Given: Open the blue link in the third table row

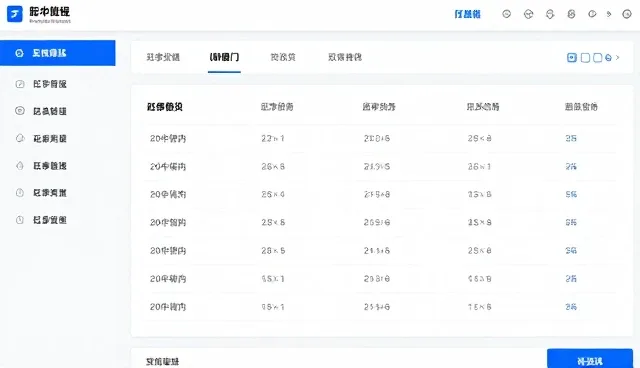Looking at the screenshot, I should click(571, 194).
